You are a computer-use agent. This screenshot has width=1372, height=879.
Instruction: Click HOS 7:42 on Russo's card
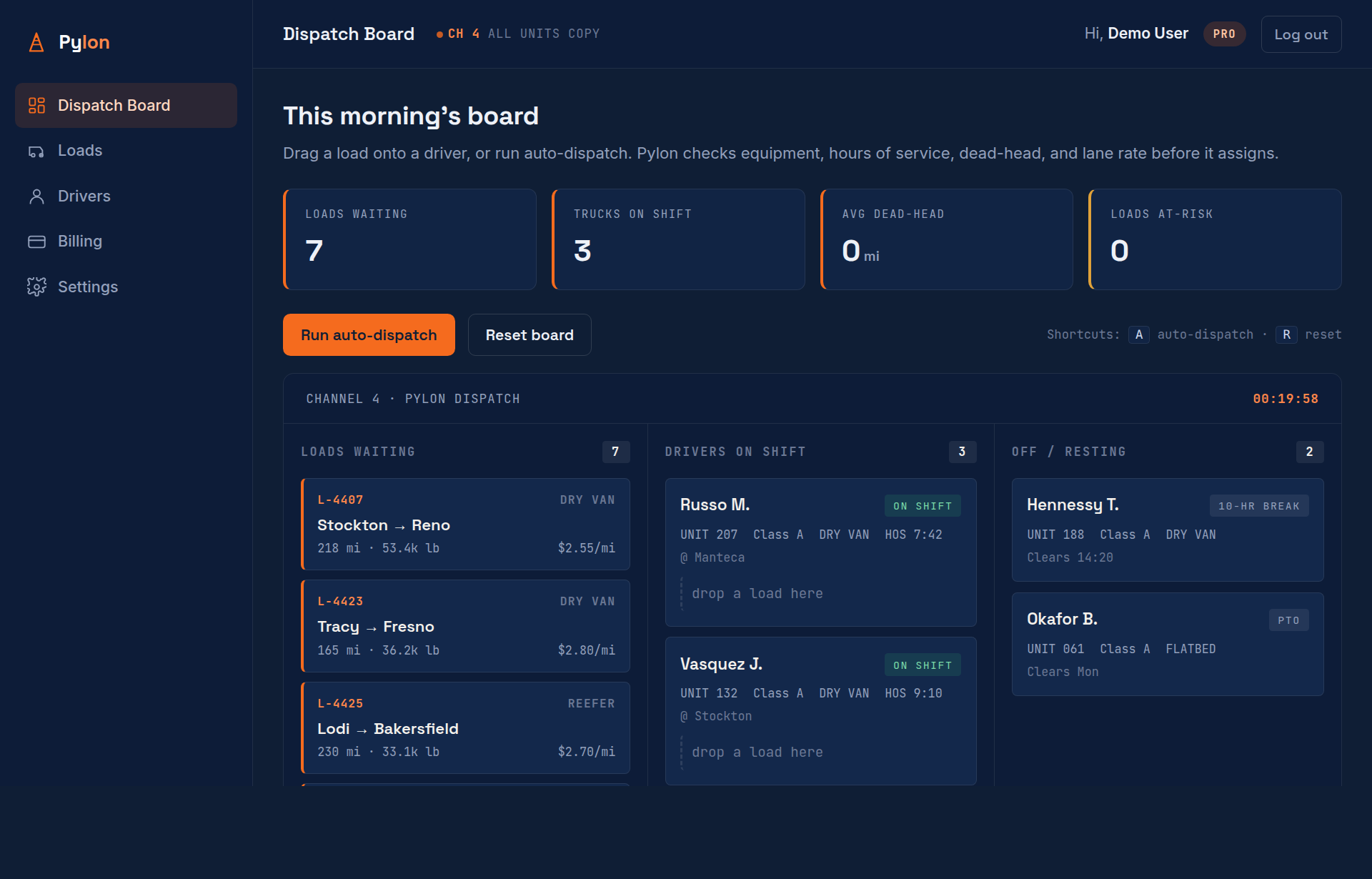point(914,535)
